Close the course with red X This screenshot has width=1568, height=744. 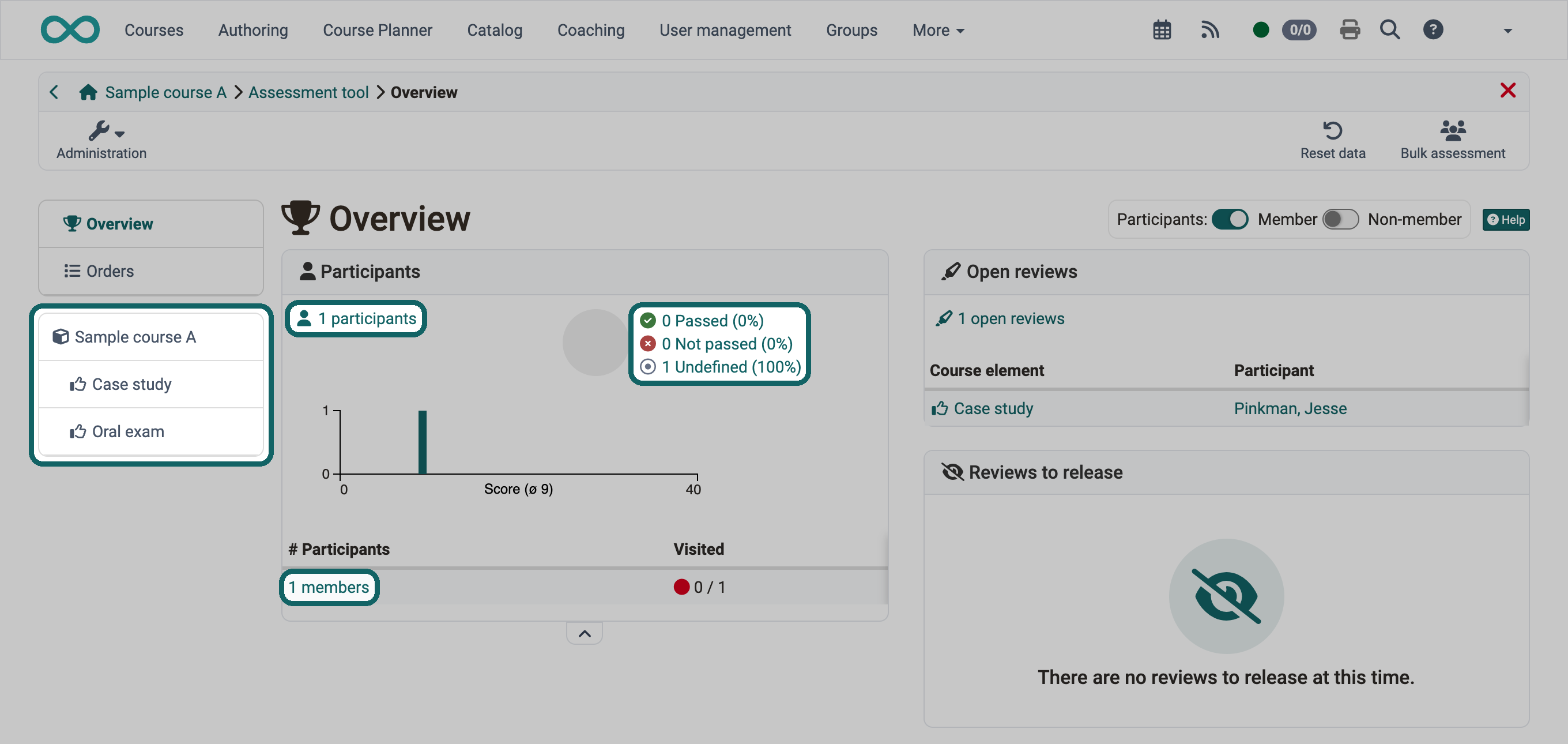[1507, 91]
